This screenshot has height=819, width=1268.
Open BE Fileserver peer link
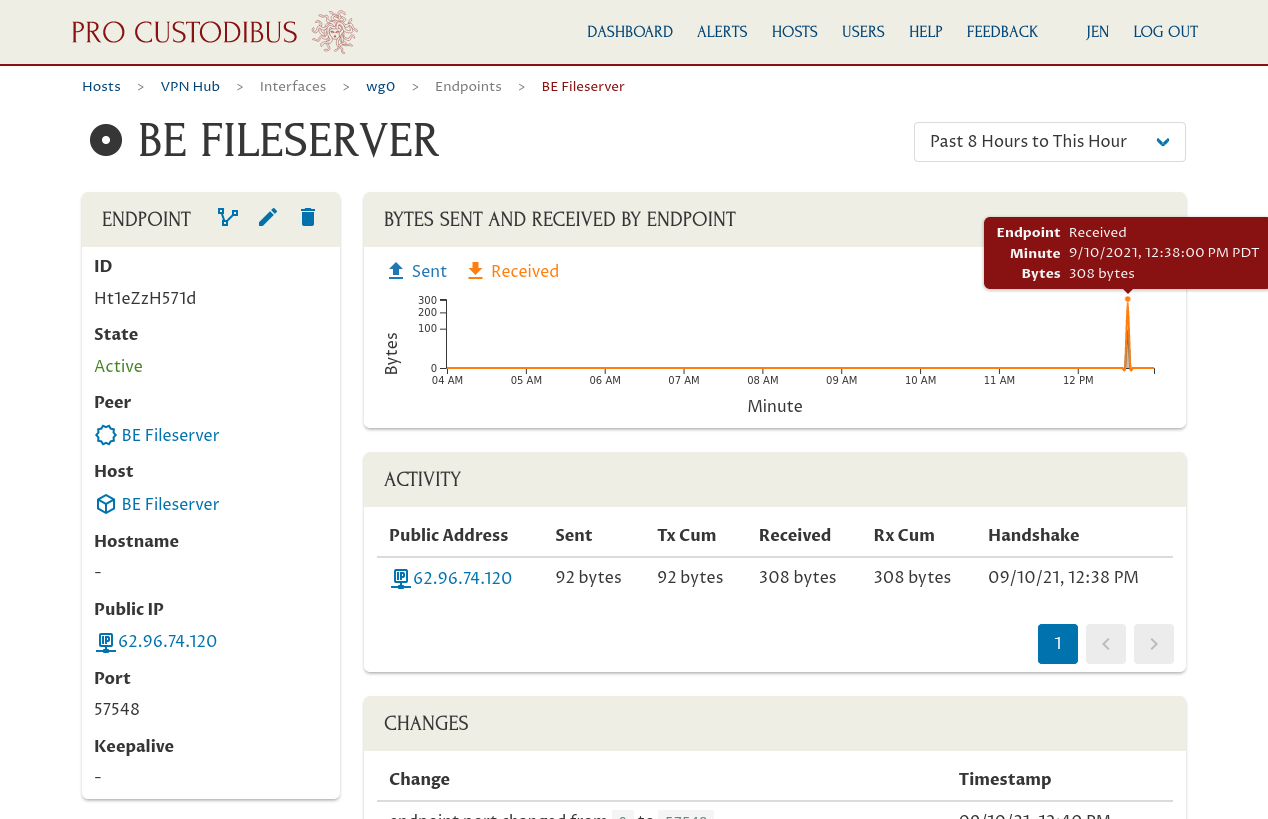(x=170, y=435)
